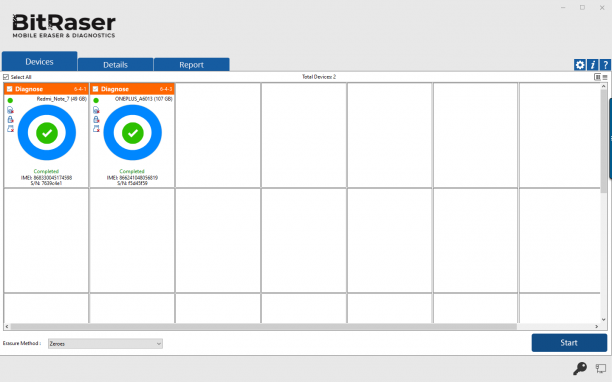Maximize the BitRaser window
The image size is (612, 382).
click(582, 7)
